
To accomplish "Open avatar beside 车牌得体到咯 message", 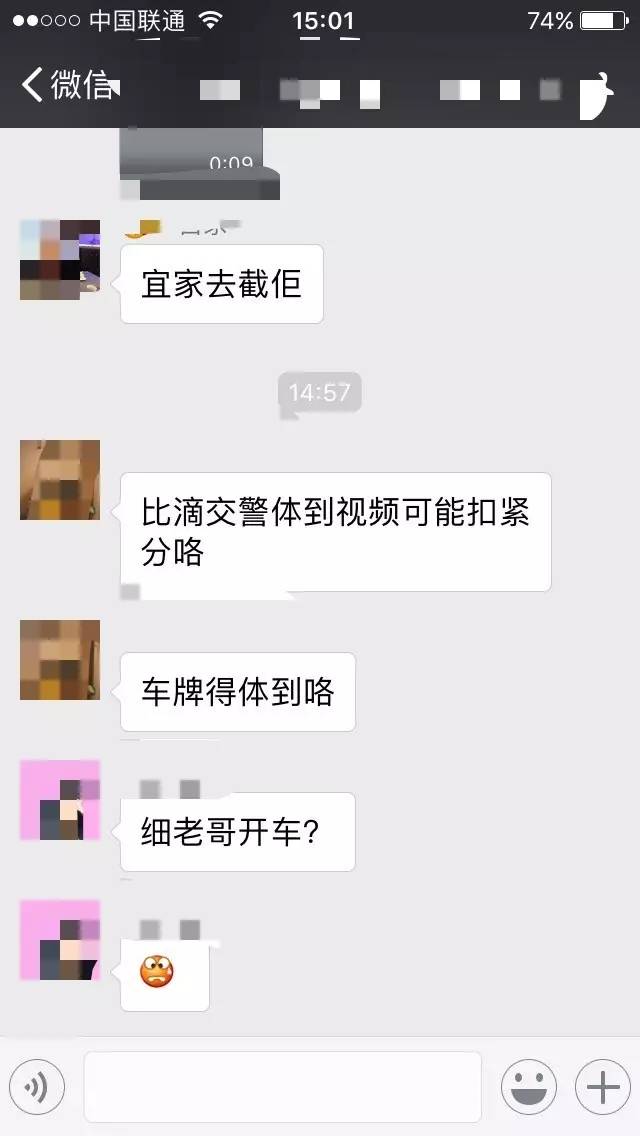I will point(60,660).
